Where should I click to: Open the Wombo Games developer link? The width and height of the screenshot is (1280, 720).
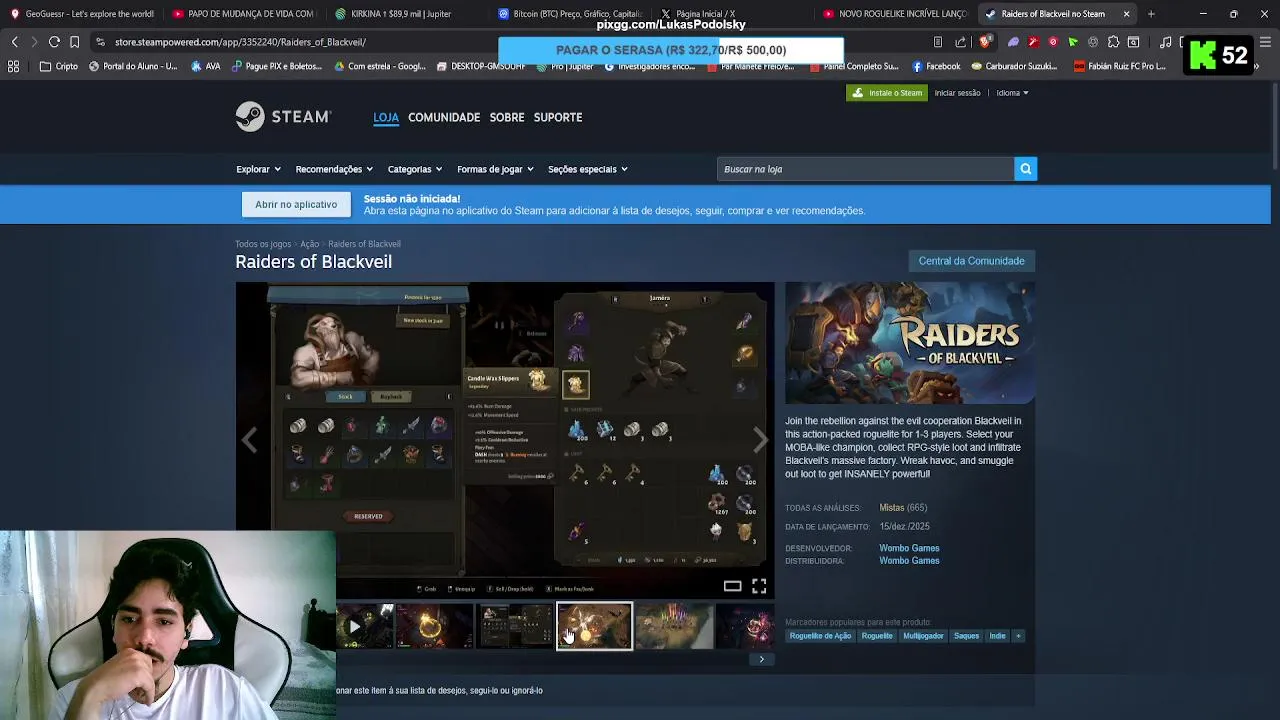[x=909, y=548]
